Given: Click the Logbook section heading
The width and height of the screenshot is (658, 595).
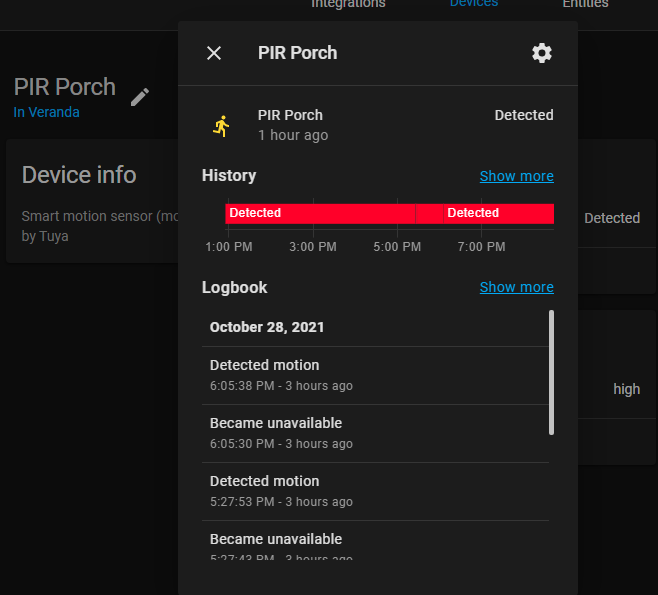Looking at the screenshot, I should point(234,288).
